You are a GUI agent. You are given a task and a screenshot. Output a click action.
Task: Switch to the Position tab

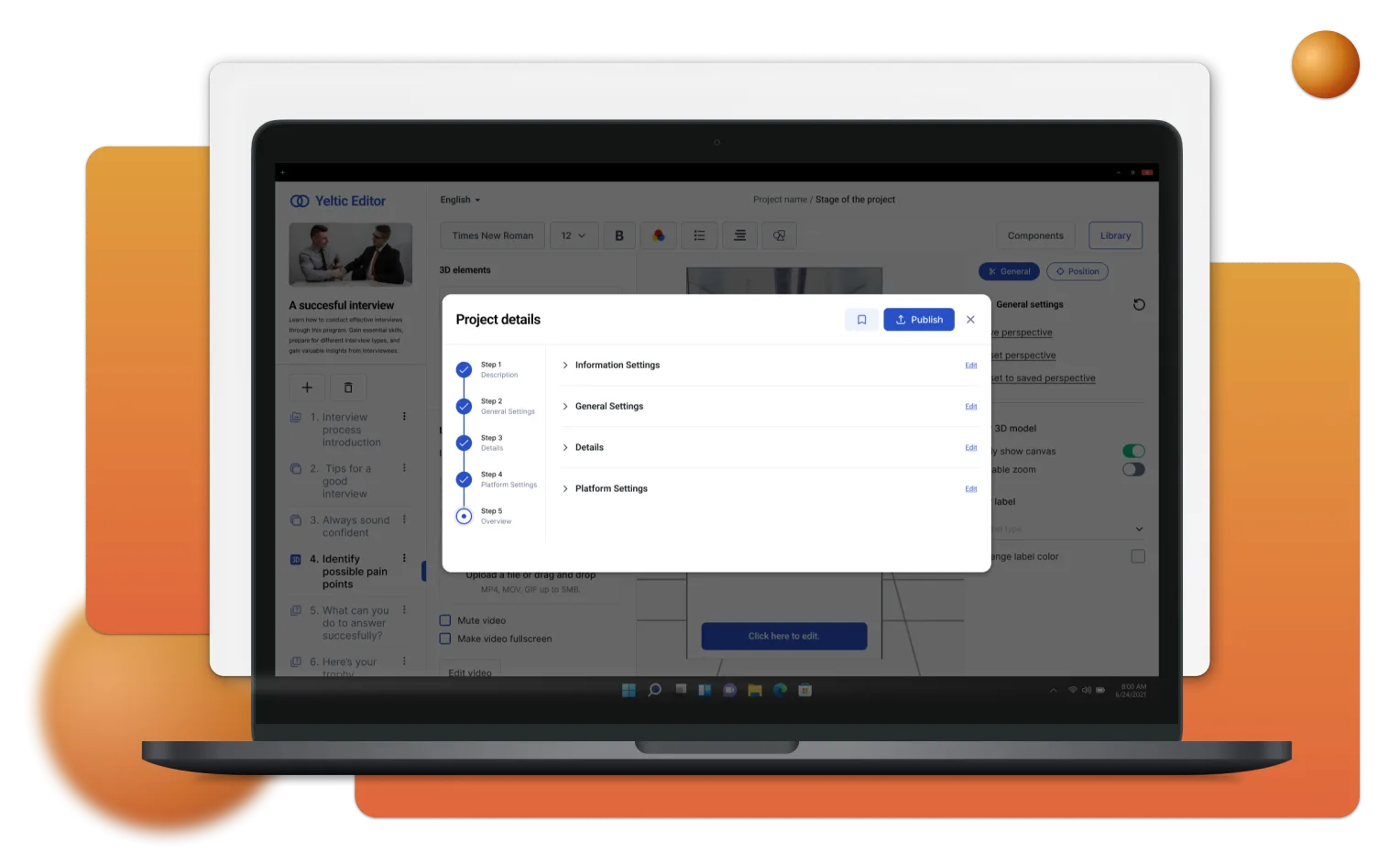1077,271
